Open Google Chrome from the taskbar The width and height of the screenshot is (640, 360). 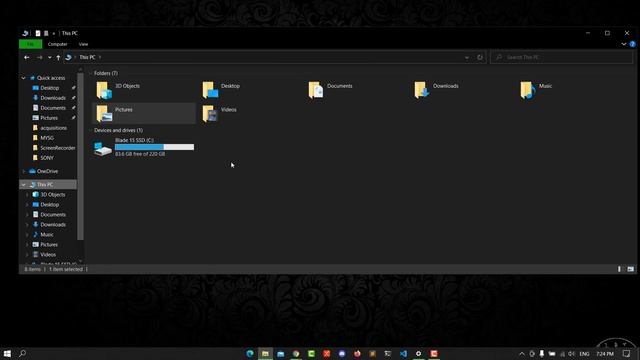pyautogui.click(x=296, y=353)
